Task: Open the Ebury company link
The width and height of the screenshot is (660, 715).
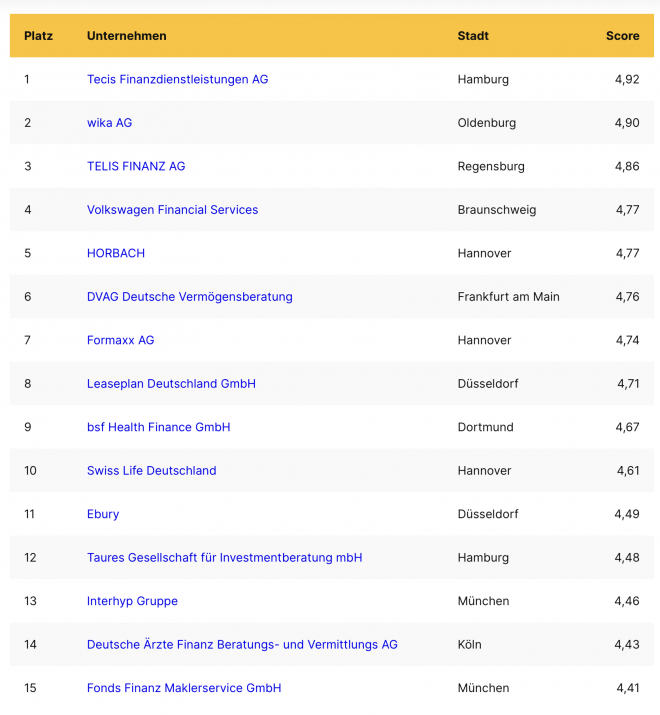Action: tap(103, 514)
